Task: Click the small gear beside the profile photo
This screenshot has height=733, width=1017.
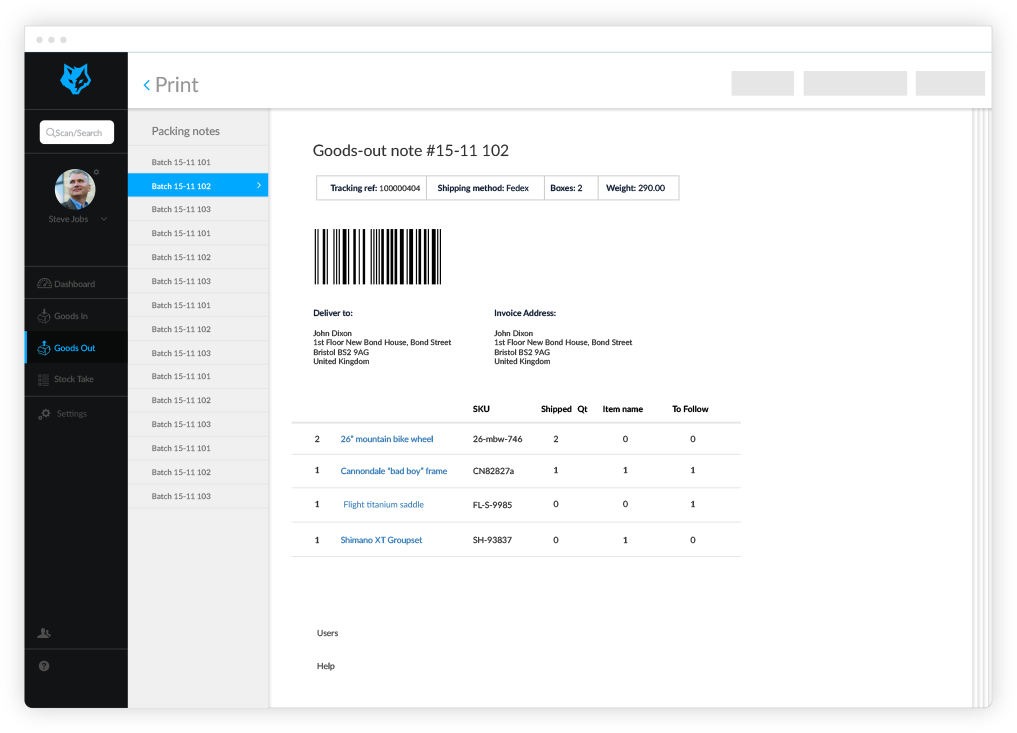Action: pos(96,173)
